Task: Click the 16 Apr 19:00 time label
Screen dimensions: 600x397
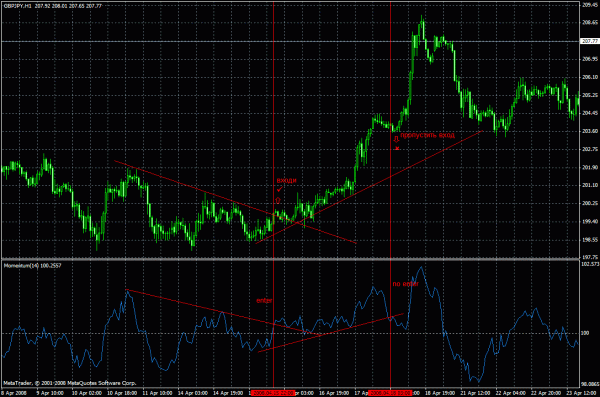Action: pos(334,393)
